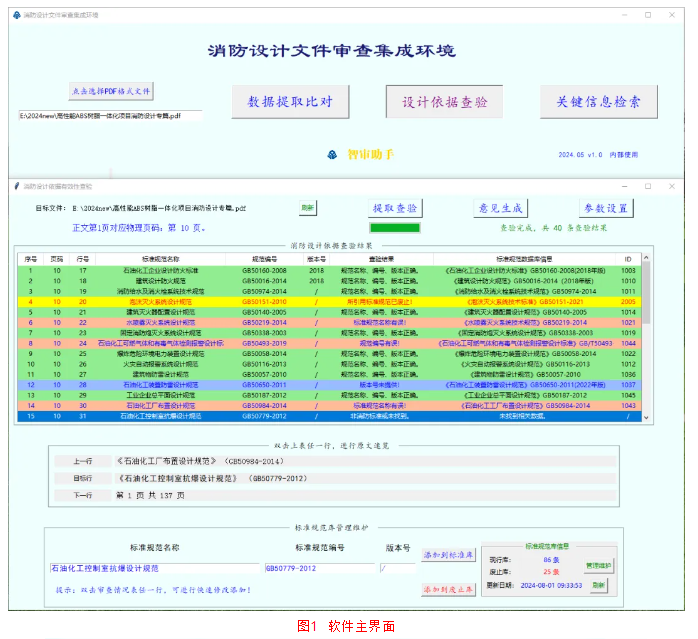This screenshot has width=698, height=639.
Task: Click the update date 2024-08-01 09:33:53
Action: (552, 586)
